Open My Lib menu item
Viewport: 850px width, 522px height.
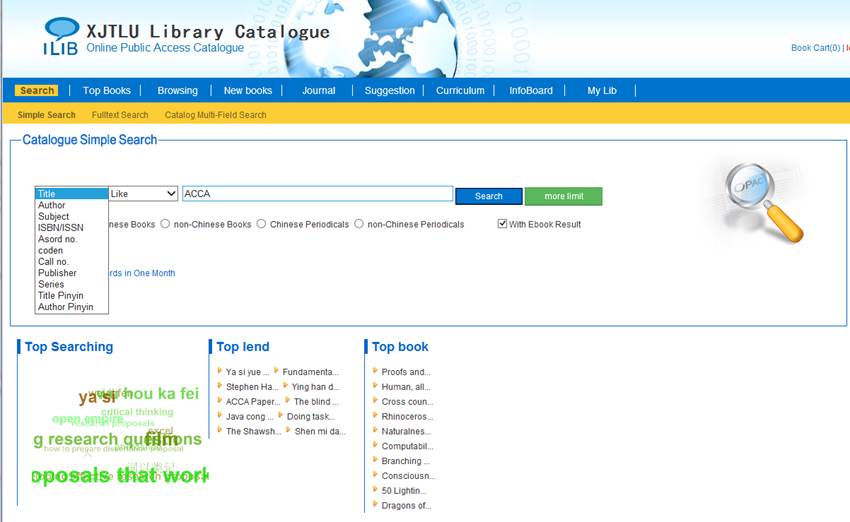point(602,91)
